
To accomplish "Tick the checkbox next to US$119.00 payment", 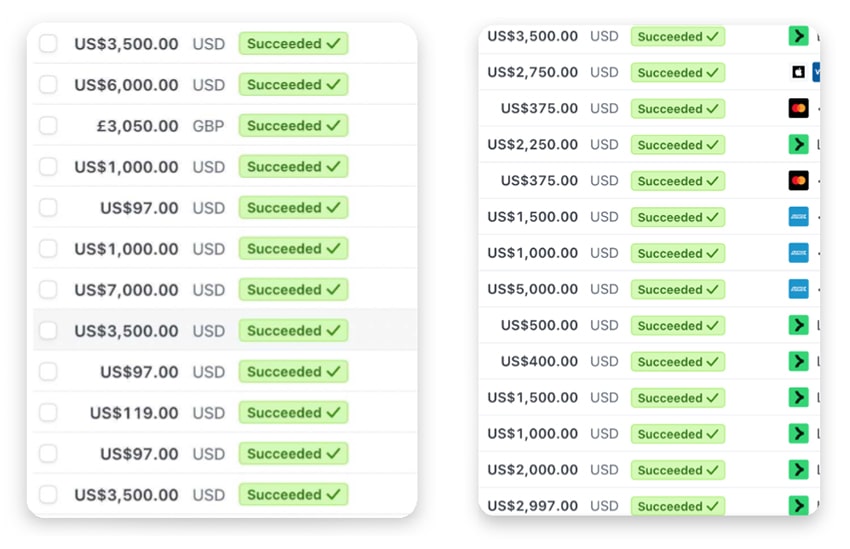I will [x=48, y=412].
